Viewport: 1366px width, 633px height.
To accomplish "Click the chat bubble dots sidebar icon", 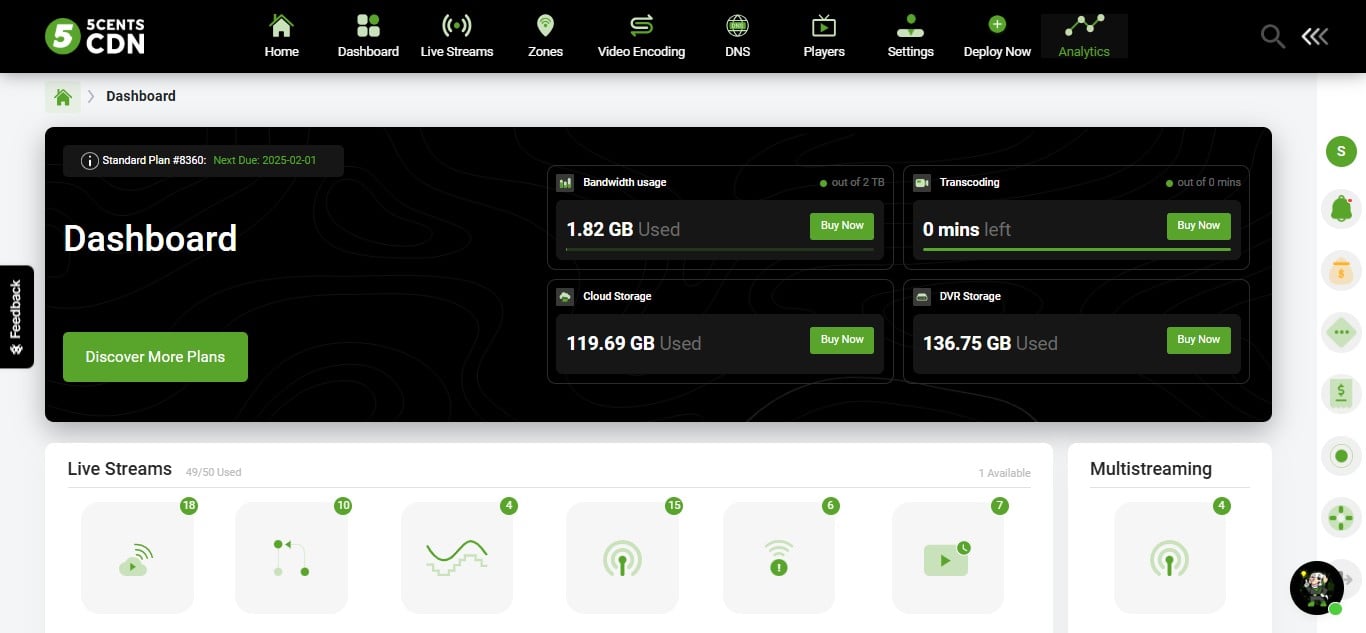I will pos(1341,332).
